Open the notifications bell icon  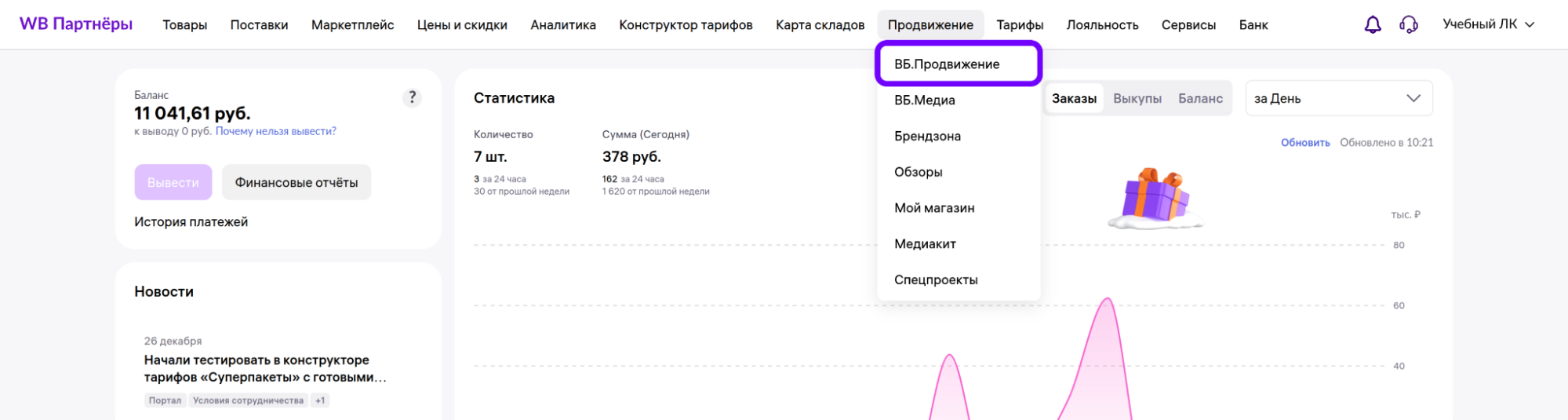tap(1372, 25)
